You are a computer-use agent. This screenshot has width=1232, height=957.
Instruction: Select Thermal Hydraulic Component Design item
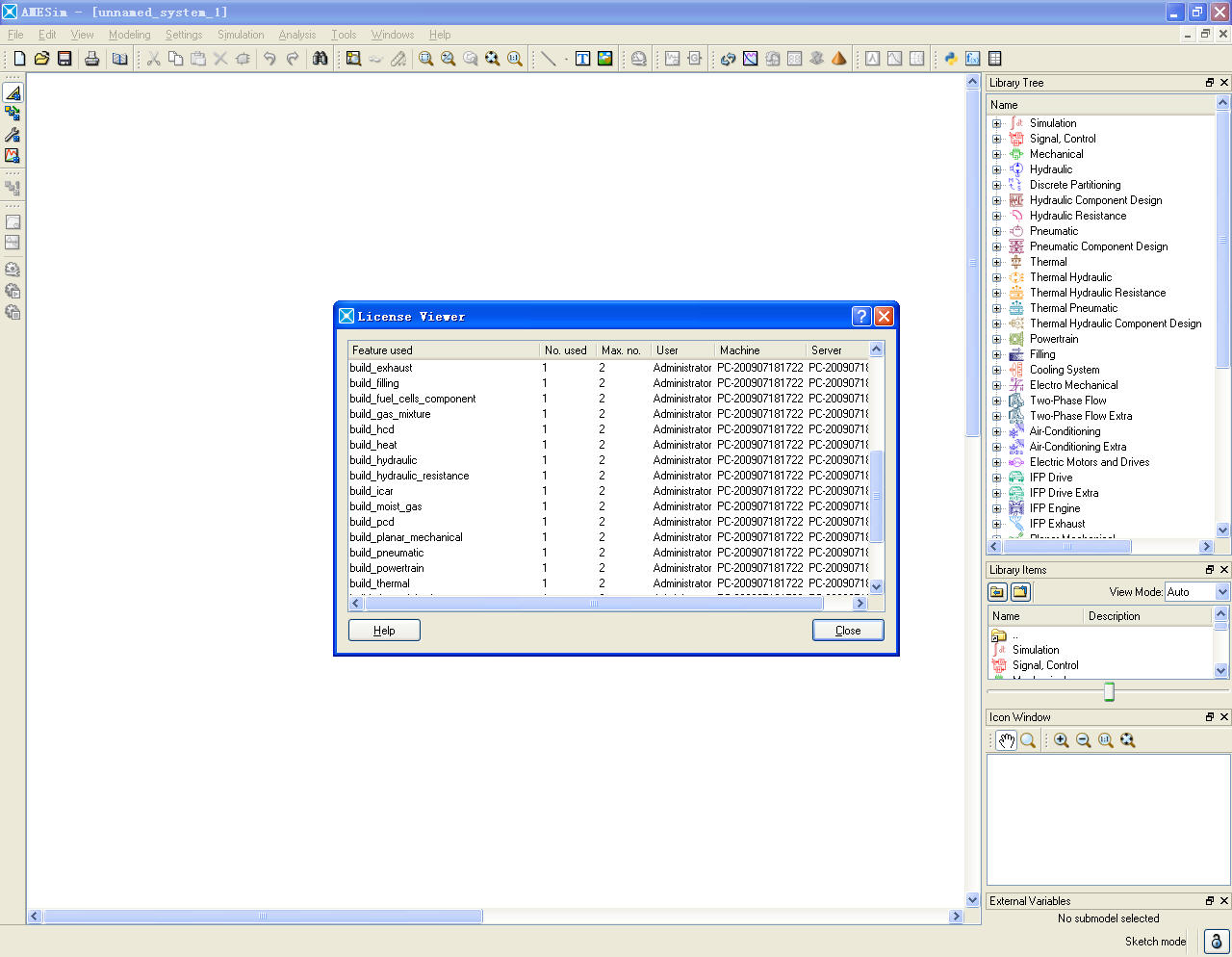pos(1116,323)
